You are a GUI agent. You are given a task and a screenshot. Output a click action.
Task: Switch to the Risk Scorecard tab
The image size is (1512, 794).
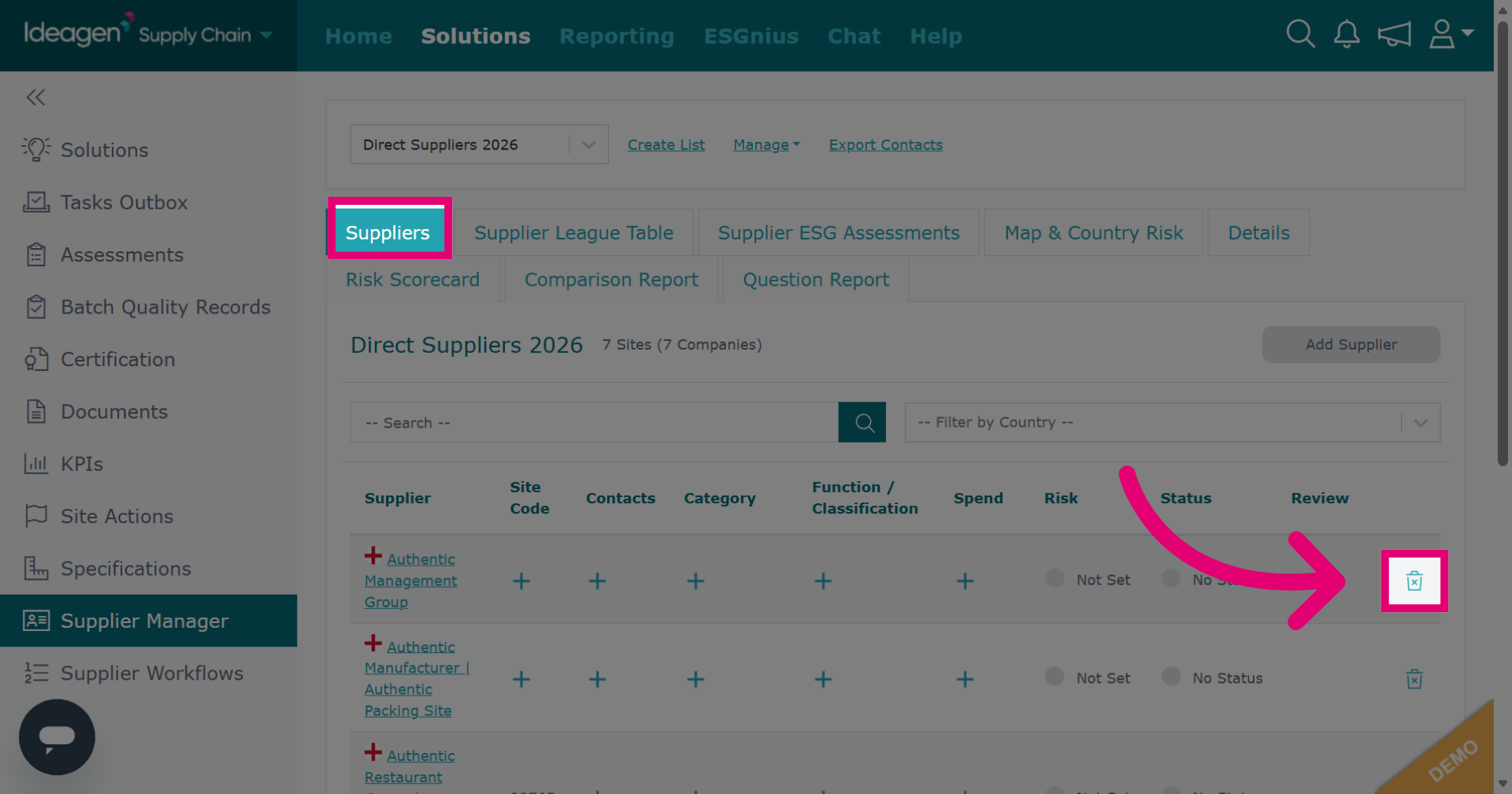(413, 280)
